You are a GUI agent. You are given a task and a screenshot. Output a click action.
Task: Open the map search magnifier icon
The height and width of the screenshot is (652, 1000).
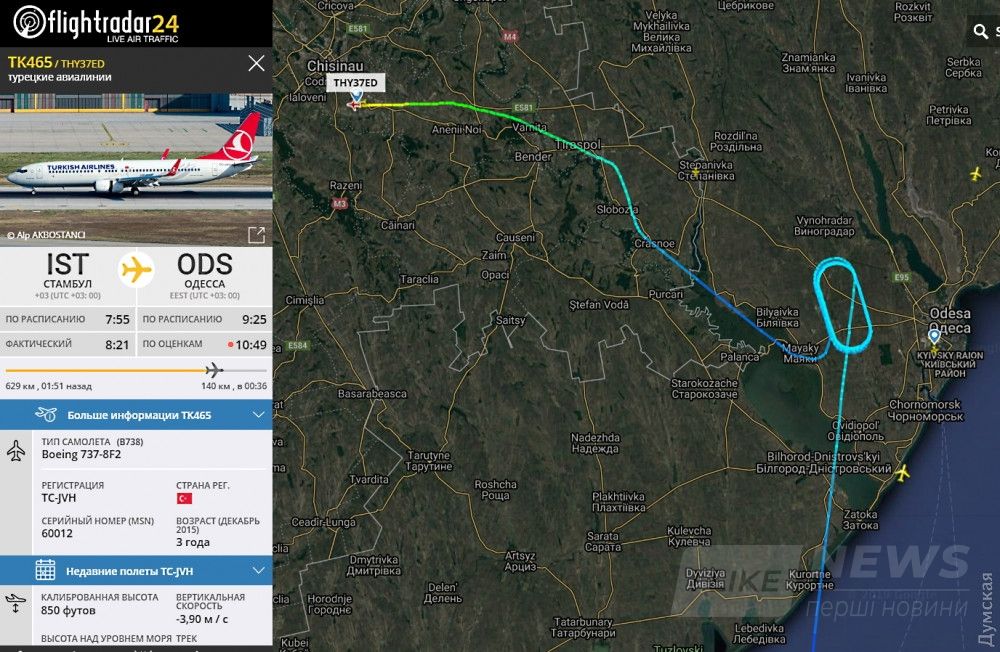point(981,31)
